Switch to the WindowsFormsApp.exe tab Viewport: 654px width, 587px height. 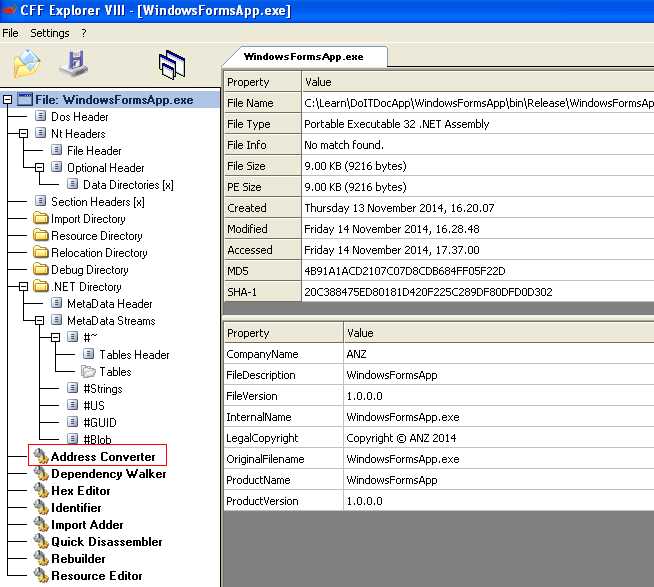point(304,57)
